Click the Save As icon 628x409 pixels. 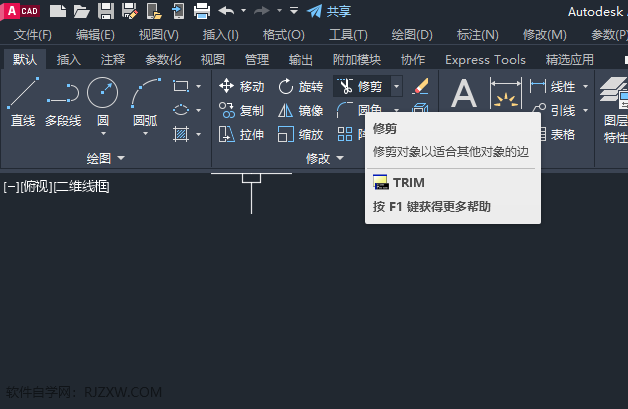(130, 11)
